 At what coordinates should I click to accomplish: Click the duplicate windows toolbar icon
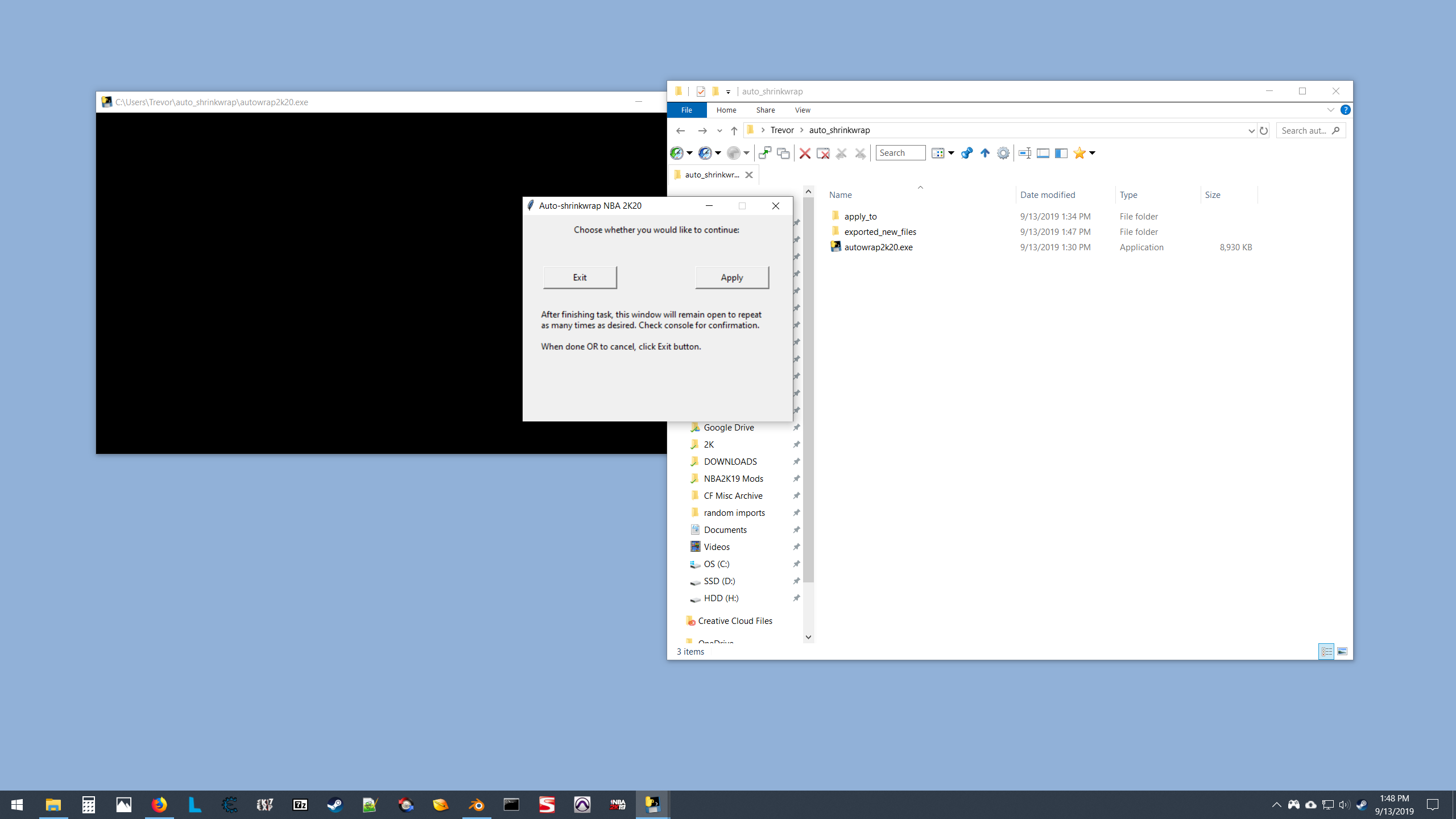pos(783,153)
